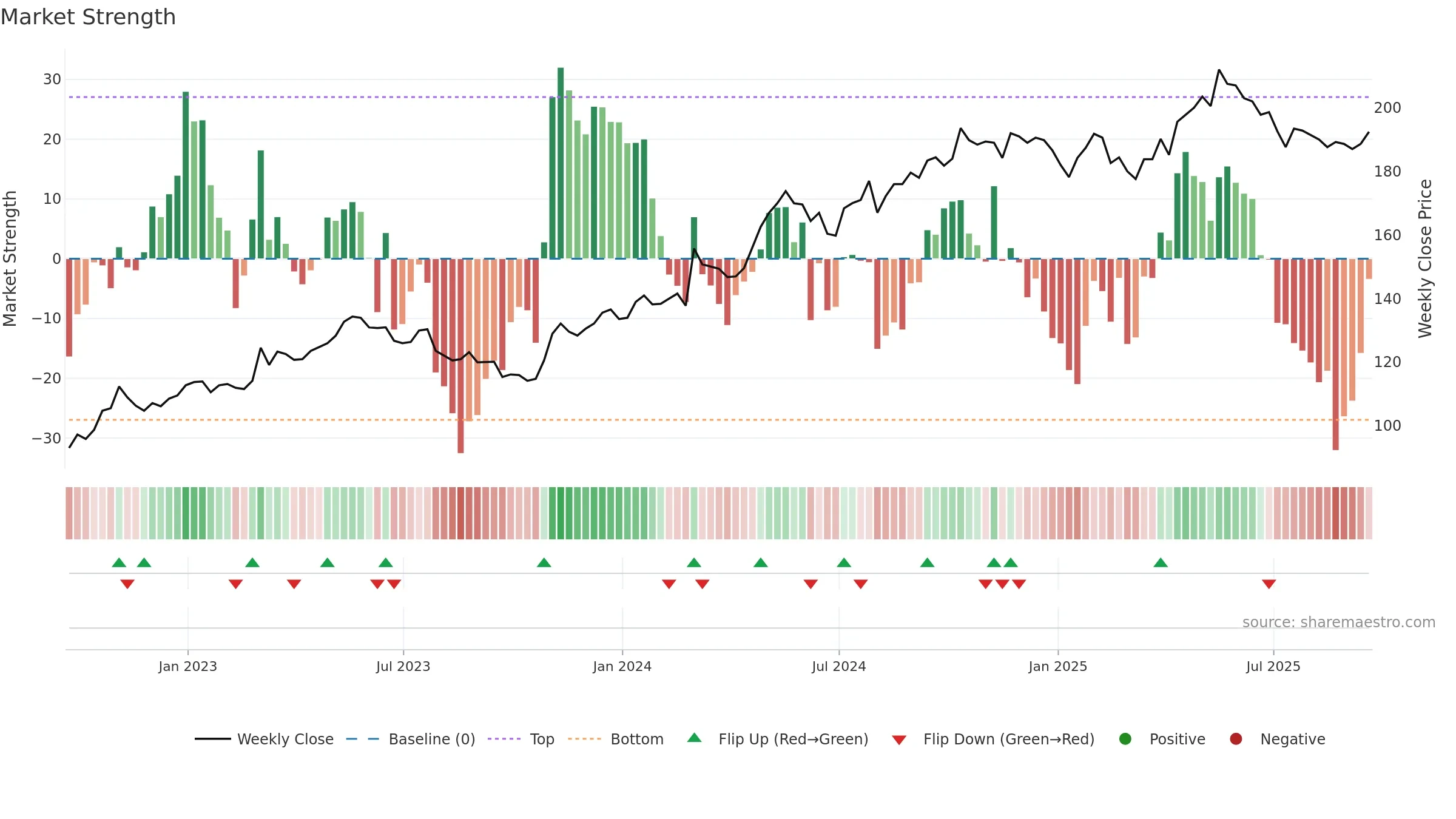Viewport: 1456px width, 819px height.
Task: Click the Weekly Close Price axis title
Action: [x=1425, y=258]
